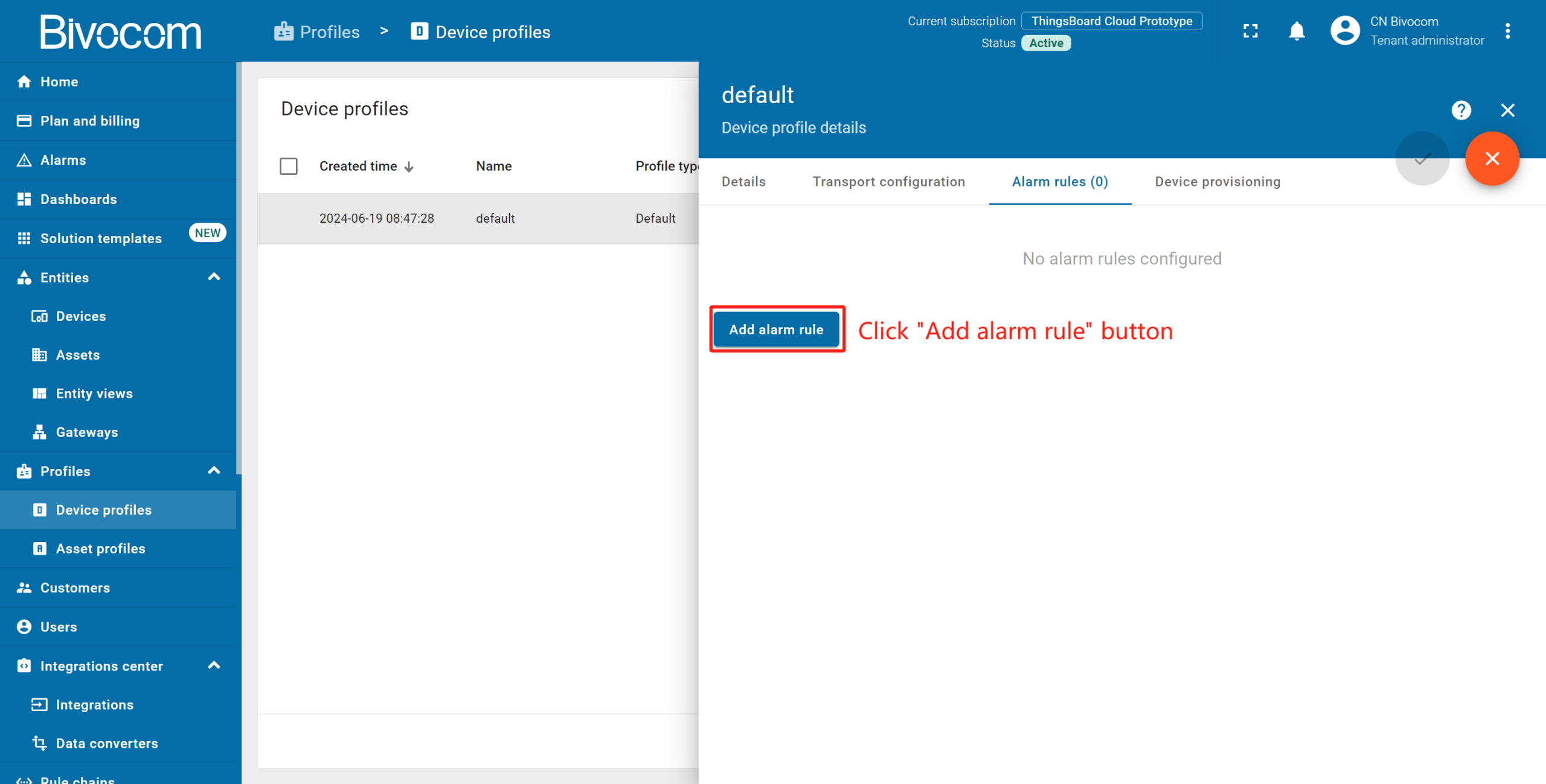Tick the select-all checkbox in table header
This screenshot has height=784, width=1546.
pyautogui.click(x=289, y=166)
